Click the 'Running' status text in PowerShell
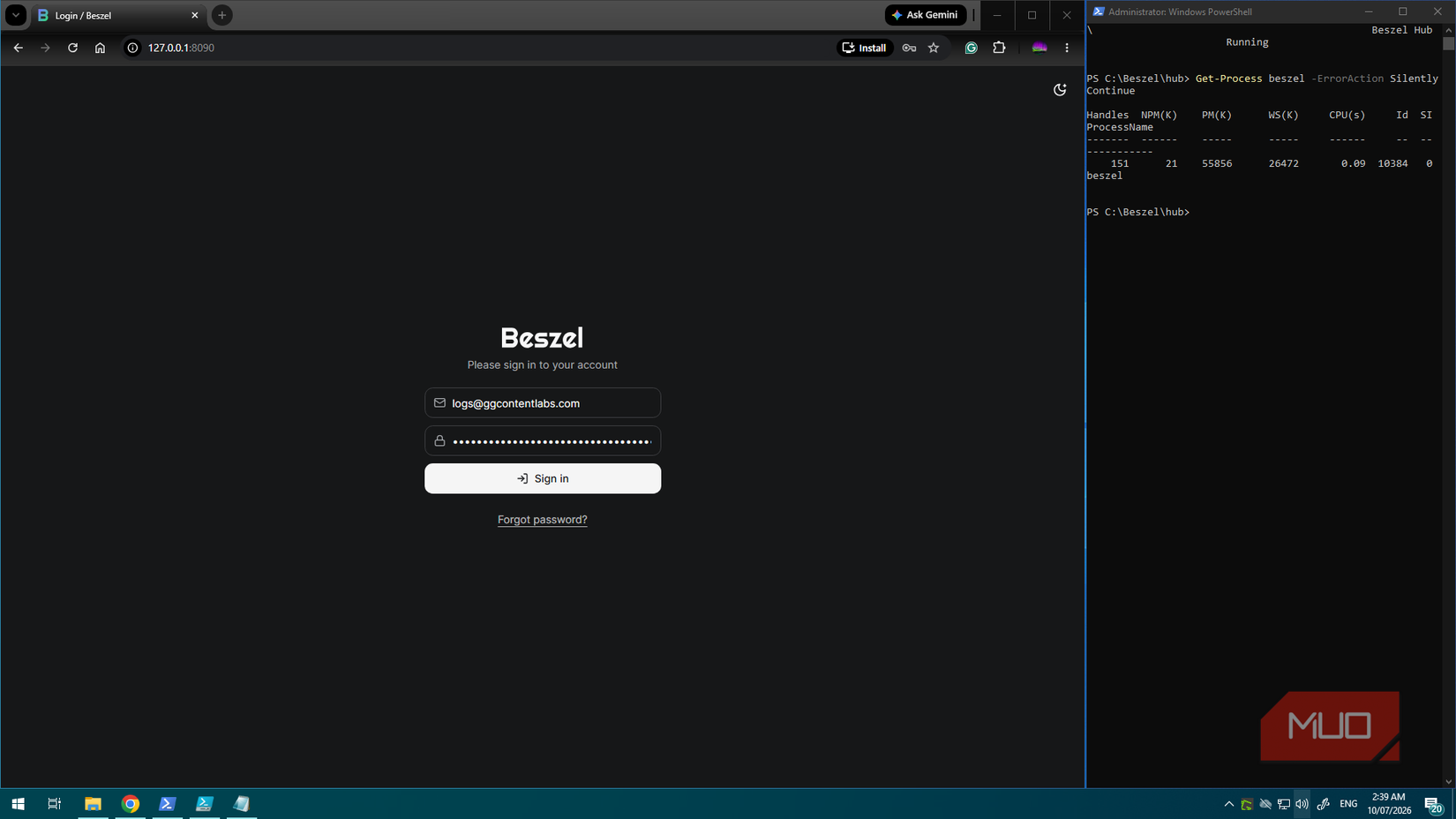This screenshot has height=819, width=1456. 1247,42
